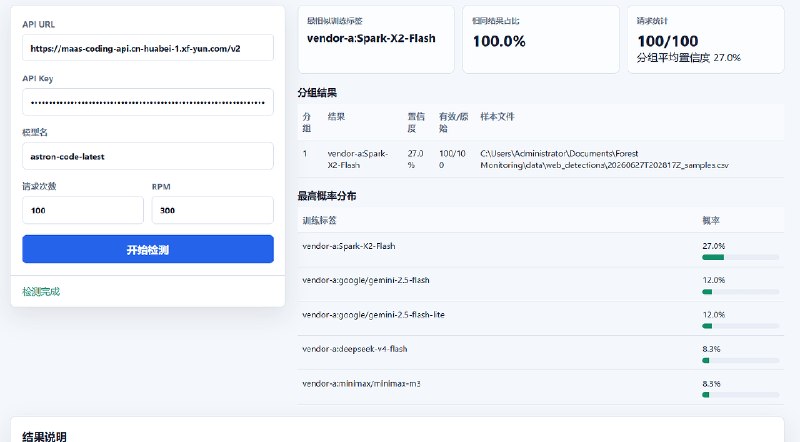
Task: Select the model name field astron-code-latest
Action: click(x=148, y=156)
